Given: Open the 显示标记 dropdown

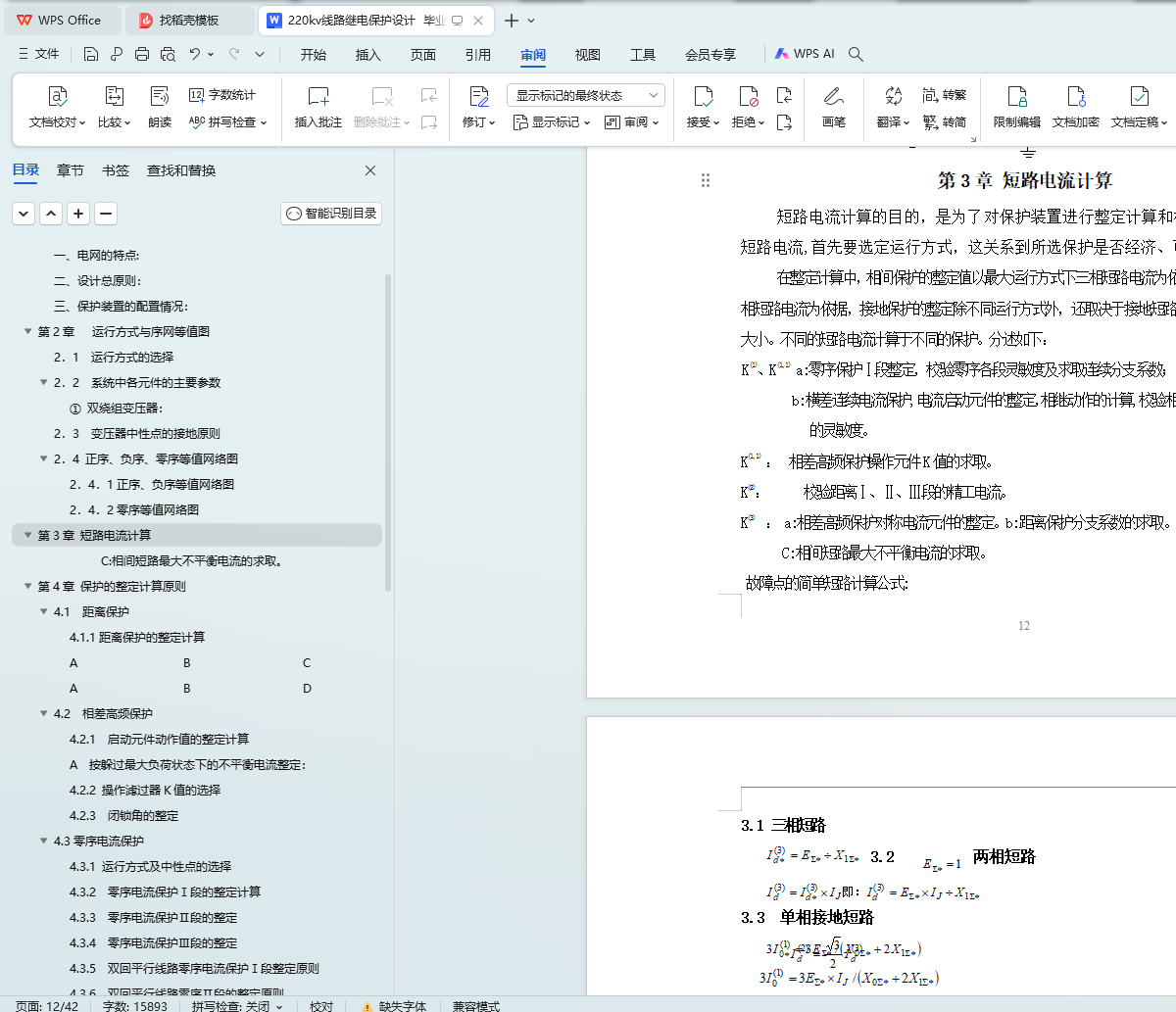Looking at the screenshot, I should pyautogui.click(x=552, y=122).
